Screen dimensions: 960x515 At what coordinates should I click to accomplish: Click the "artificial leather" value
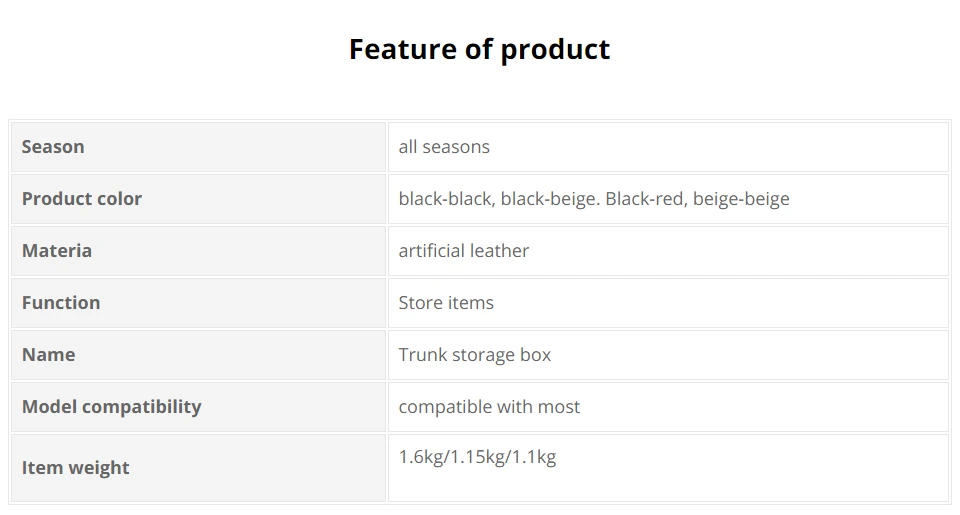pos(464,251)
